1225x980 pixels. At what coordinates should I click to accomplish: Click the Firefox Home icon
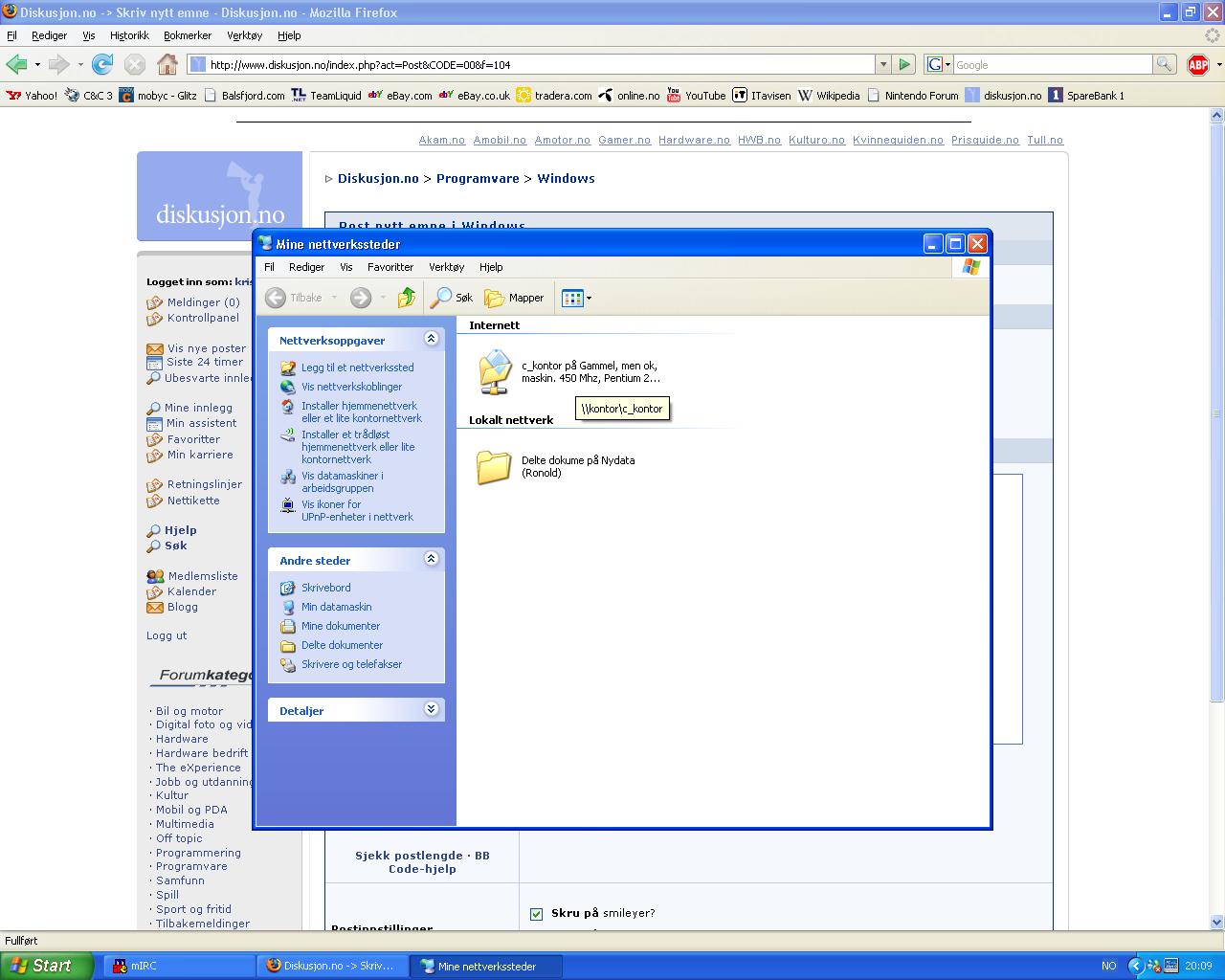[167, 64]
